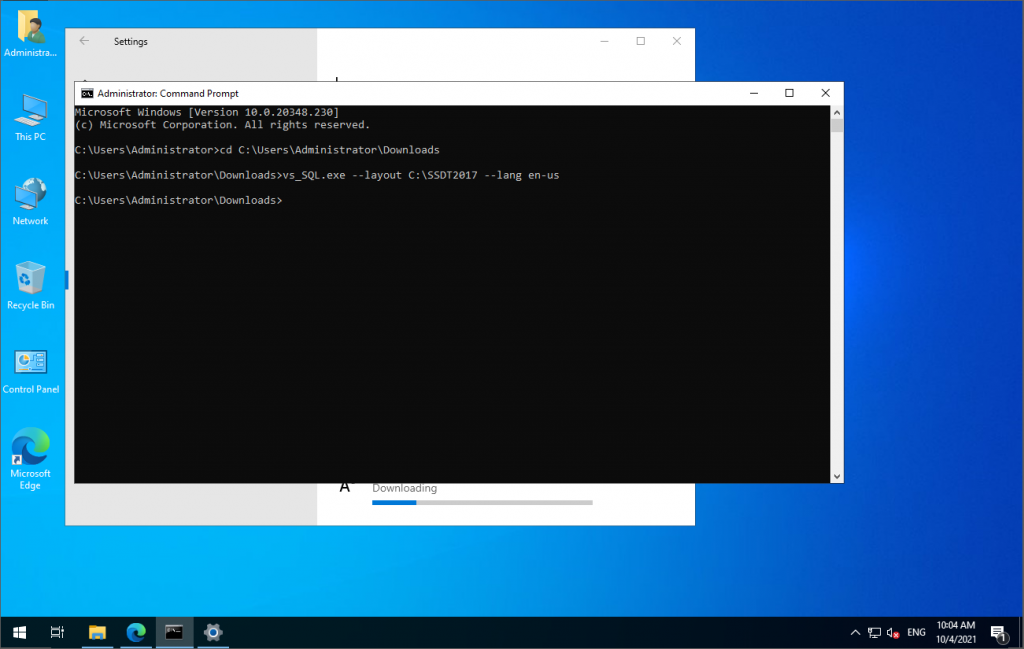Go back in the Settings window
Image resolution: width=1024 pixels, height=649 pixels.
(84, 41)
